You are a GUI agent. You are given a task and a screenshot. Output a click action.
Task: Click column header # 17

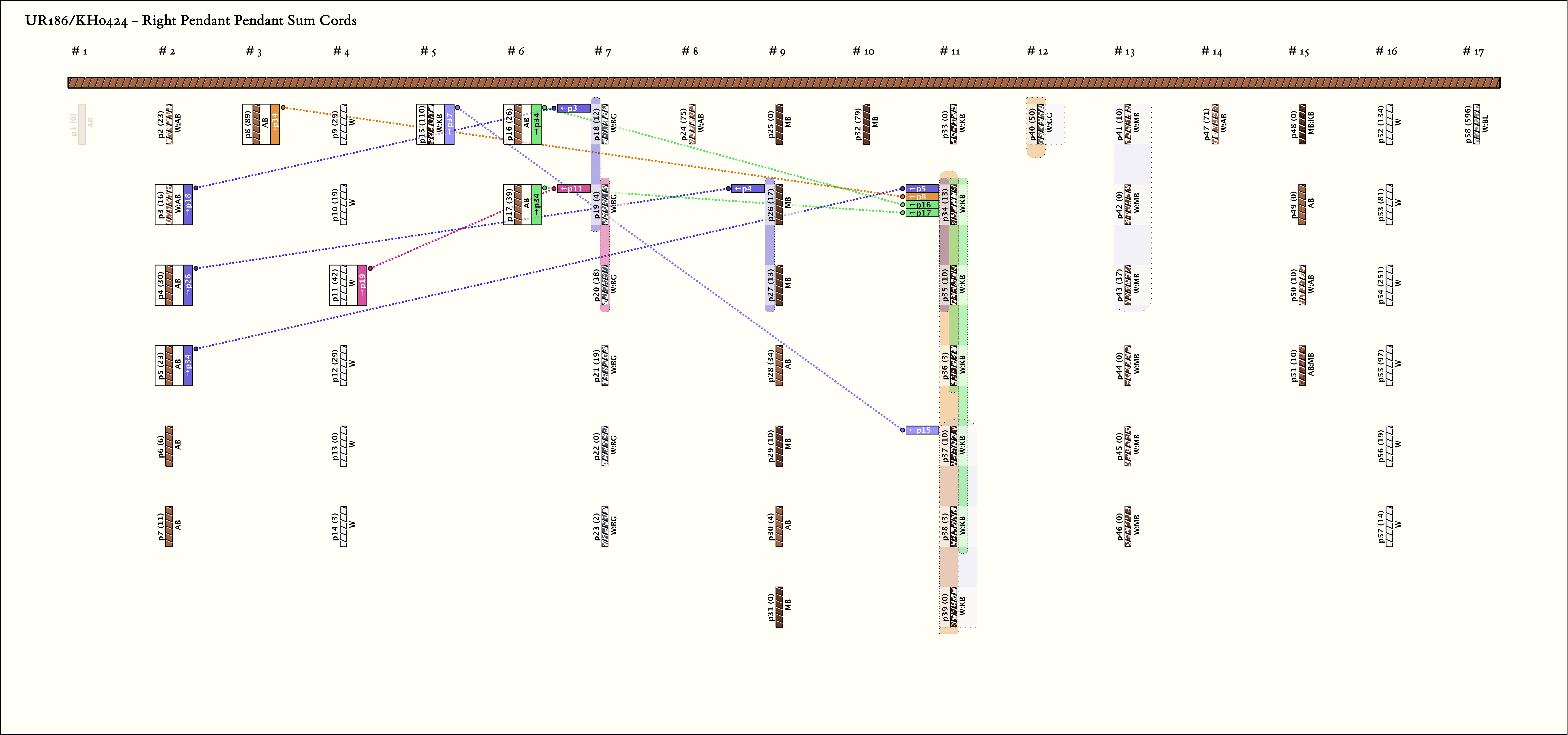pyautogui.click(x=1474, y=51)
